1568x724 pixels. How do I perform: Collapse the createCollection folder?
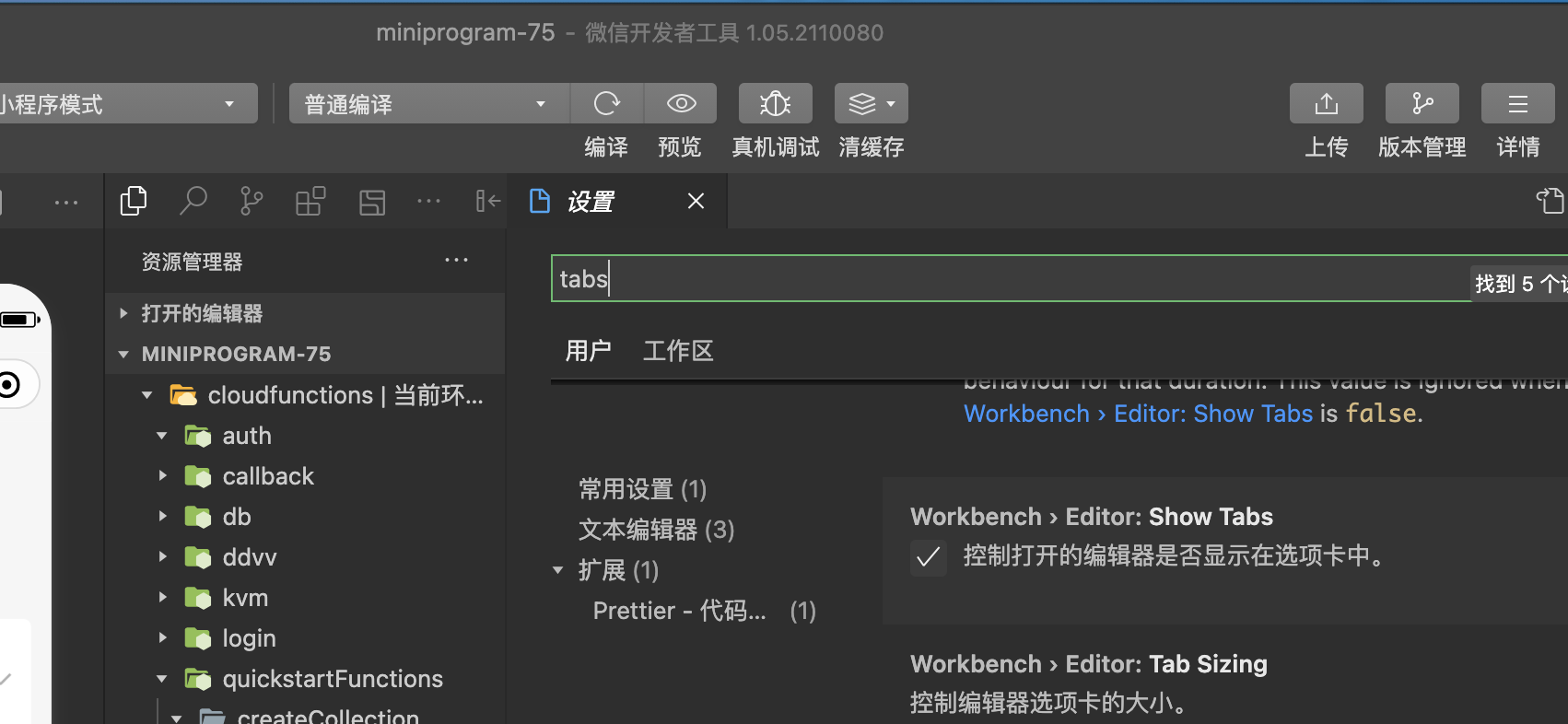coord(177,717)
